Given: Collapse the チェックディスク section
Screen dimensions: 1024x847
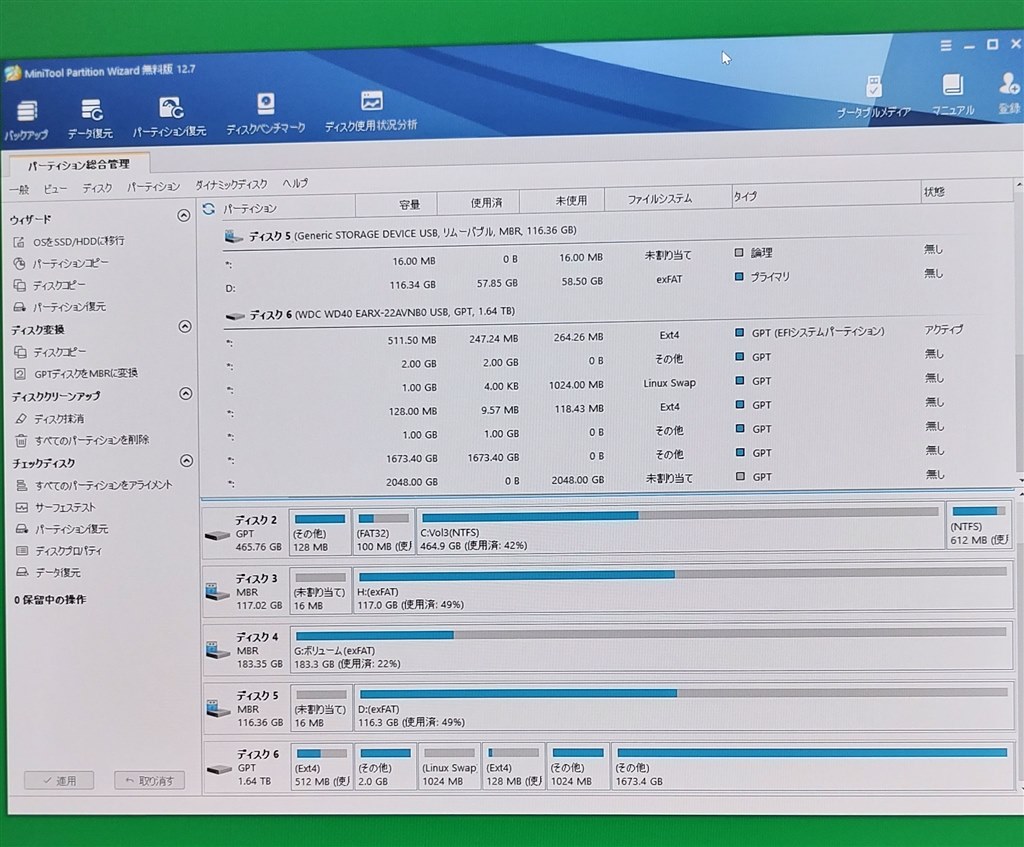Looking at the screenshot, I should pos(186,461).
